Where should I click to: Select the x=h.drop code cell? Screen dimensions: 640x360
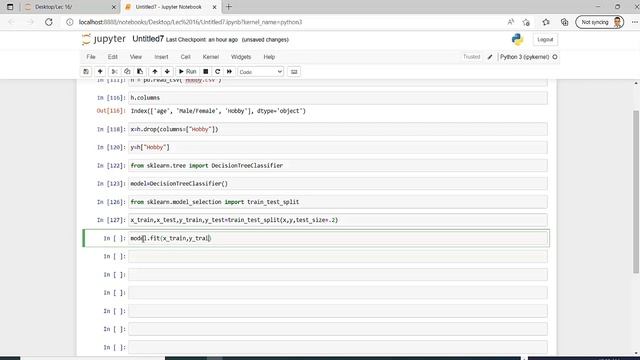338,129
